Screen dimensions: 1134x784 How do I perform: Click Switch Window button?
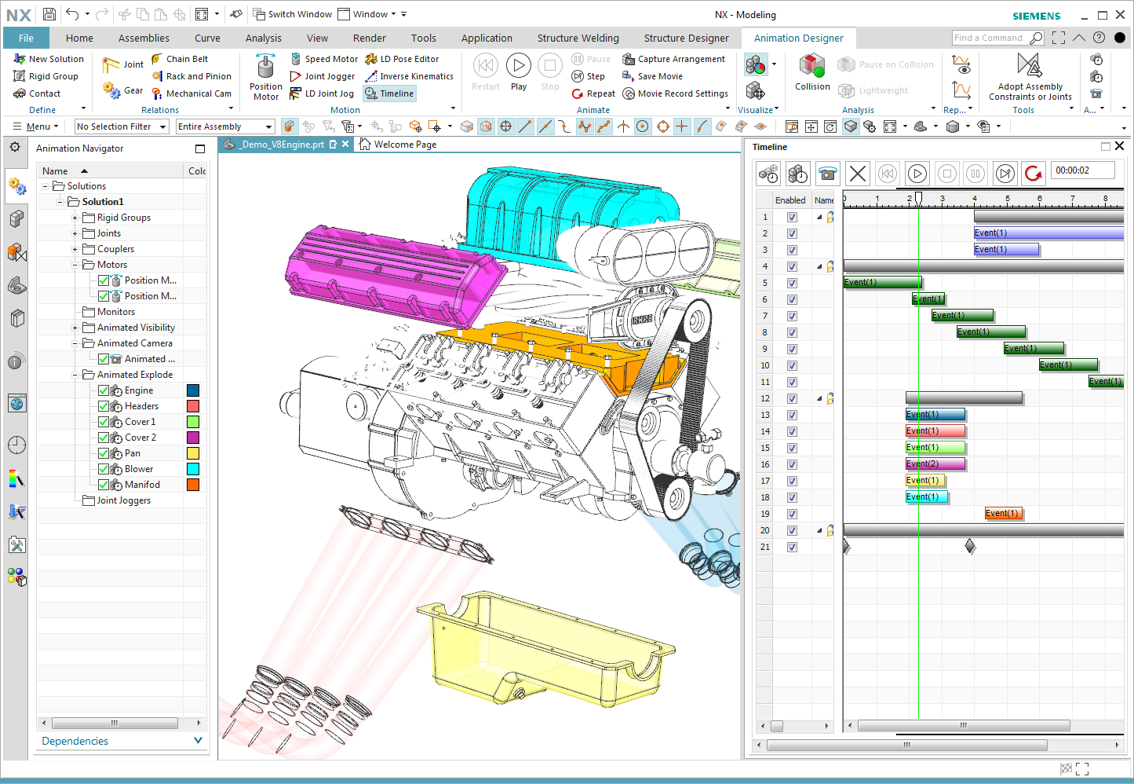[292, 14]
